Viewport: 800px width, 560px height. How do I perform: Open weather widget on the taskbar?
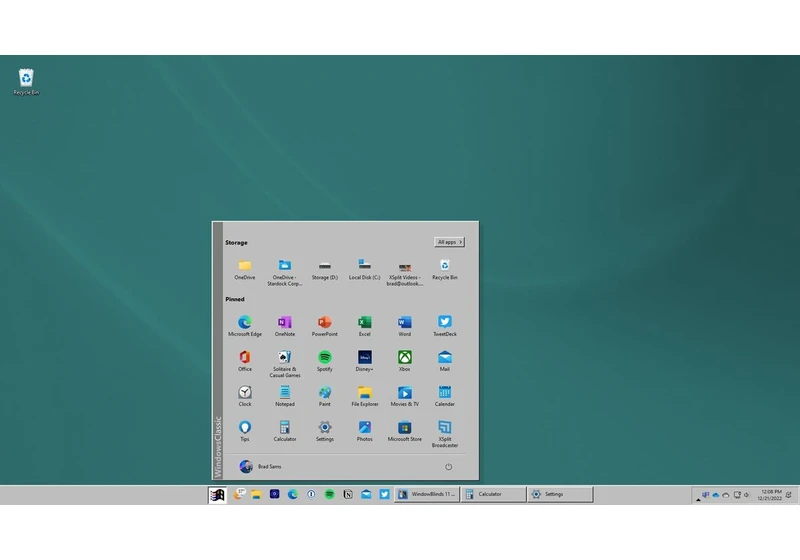239,494
